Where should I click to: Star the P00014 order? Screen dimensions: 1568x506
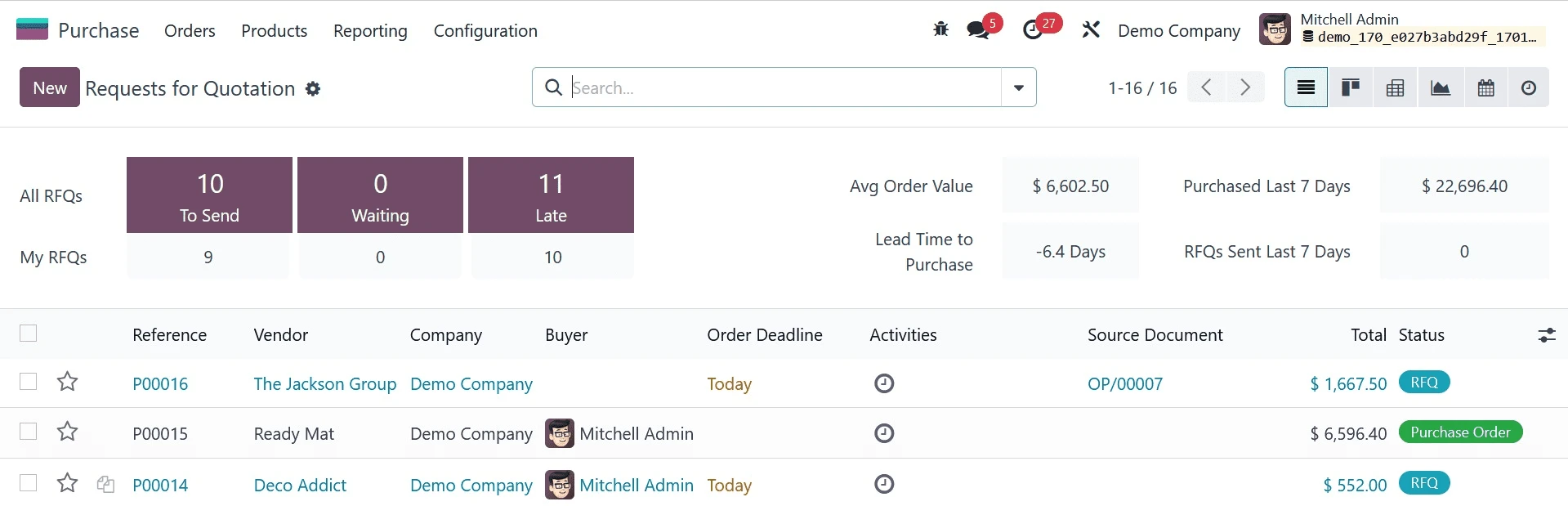67,483
